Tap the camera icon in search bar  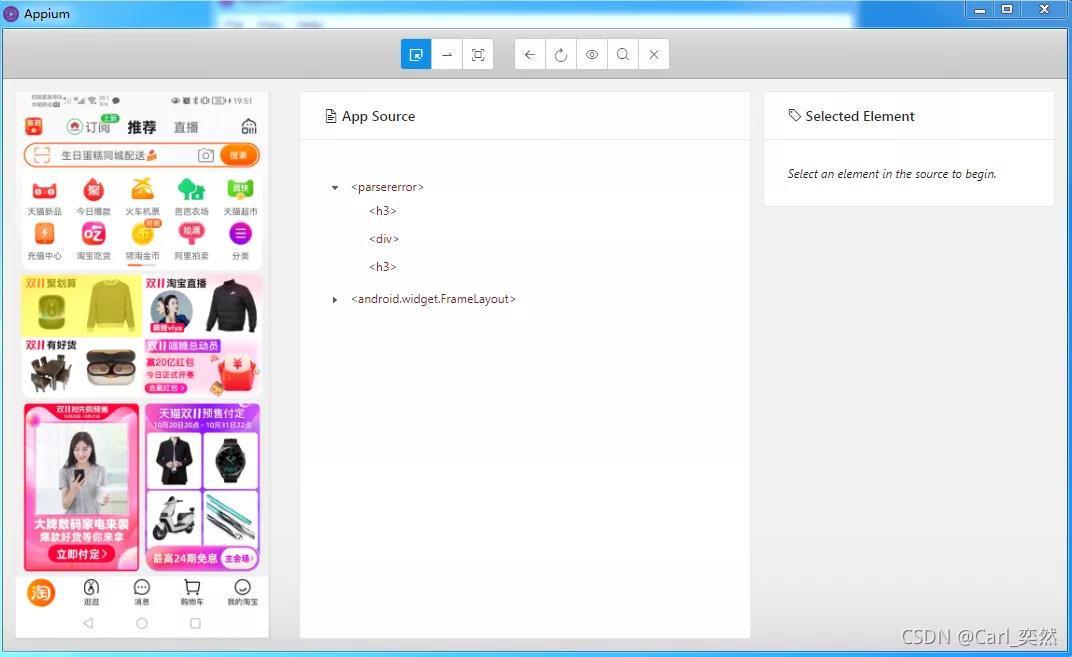pyautogui.click(x=206, y=155)
